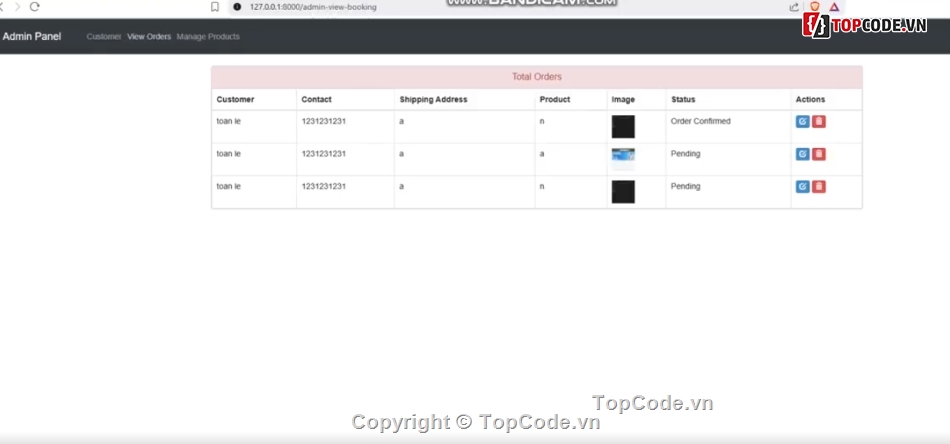This screenshot has width=950, height=444.
Task: Click the bookmark icon beside the address bar
Action: (x=215, y=7)
